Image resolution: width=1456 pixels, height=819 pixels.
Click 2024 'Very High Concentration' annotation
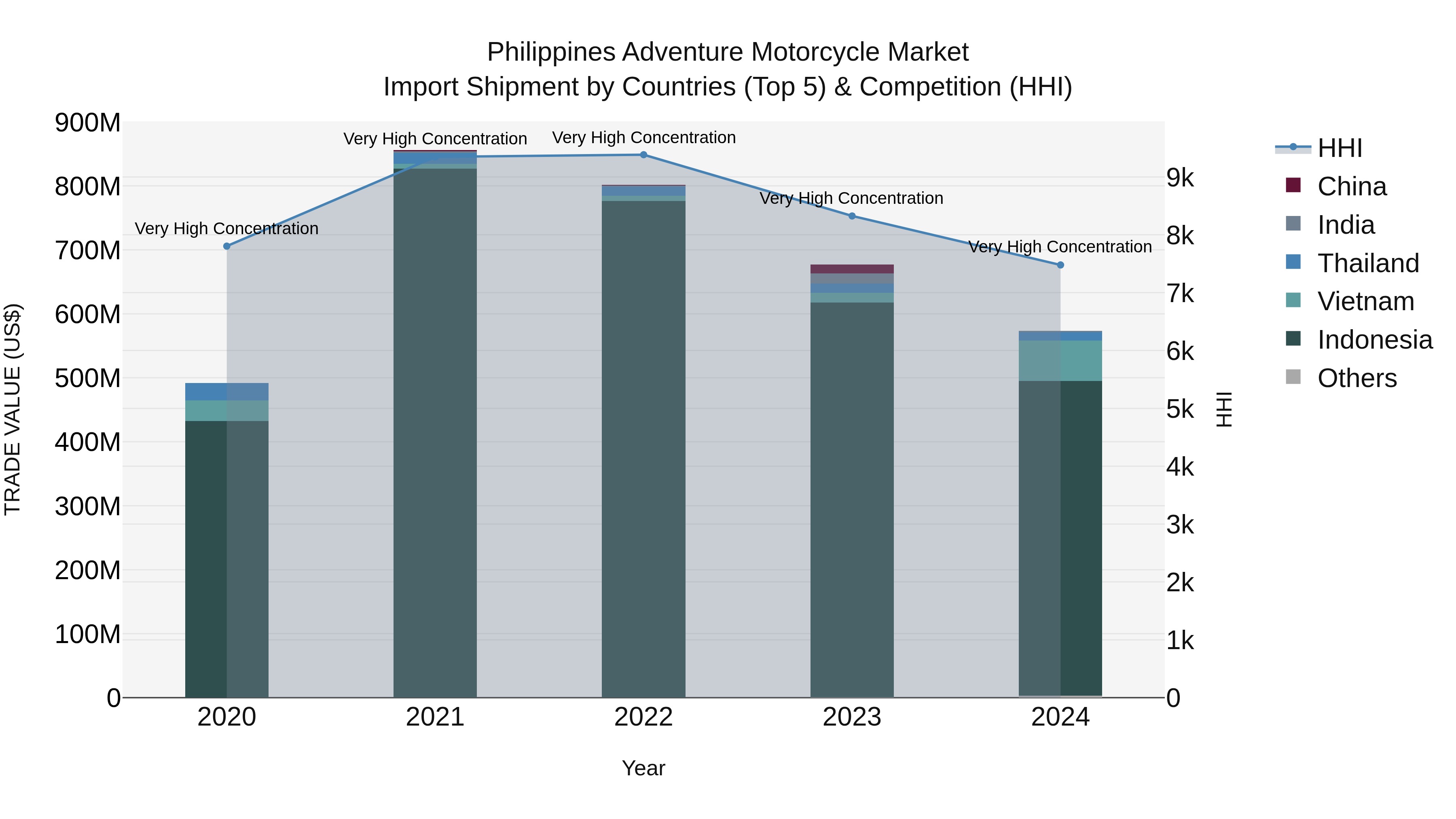(1060, 247)
